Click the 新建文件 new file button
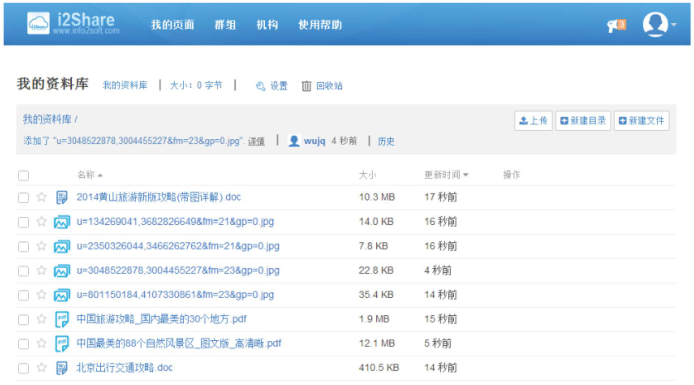 [x=641, y=120]
